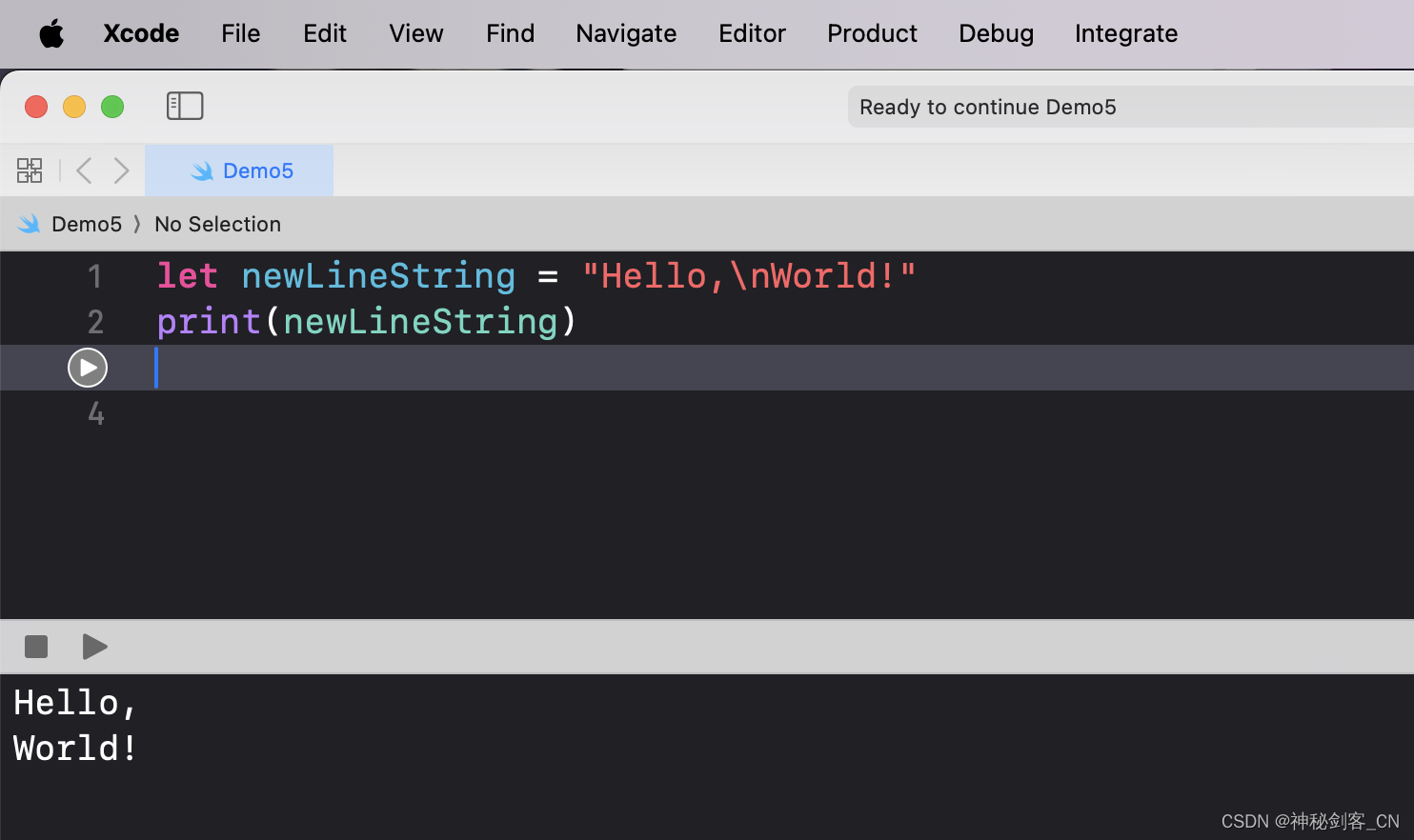Click the "Hello,\nWorld!" string literal
Screen dimensions: 1414x840
749,276
